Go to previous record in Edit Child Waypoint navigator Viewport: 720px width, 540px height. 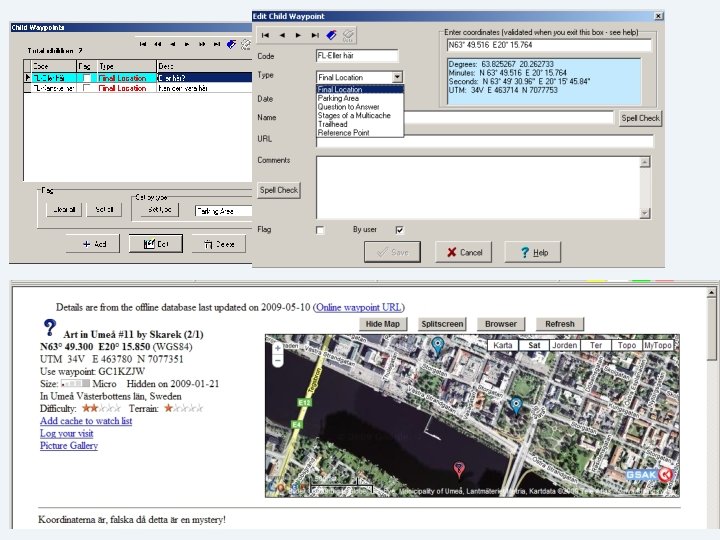tap(282, 35)
